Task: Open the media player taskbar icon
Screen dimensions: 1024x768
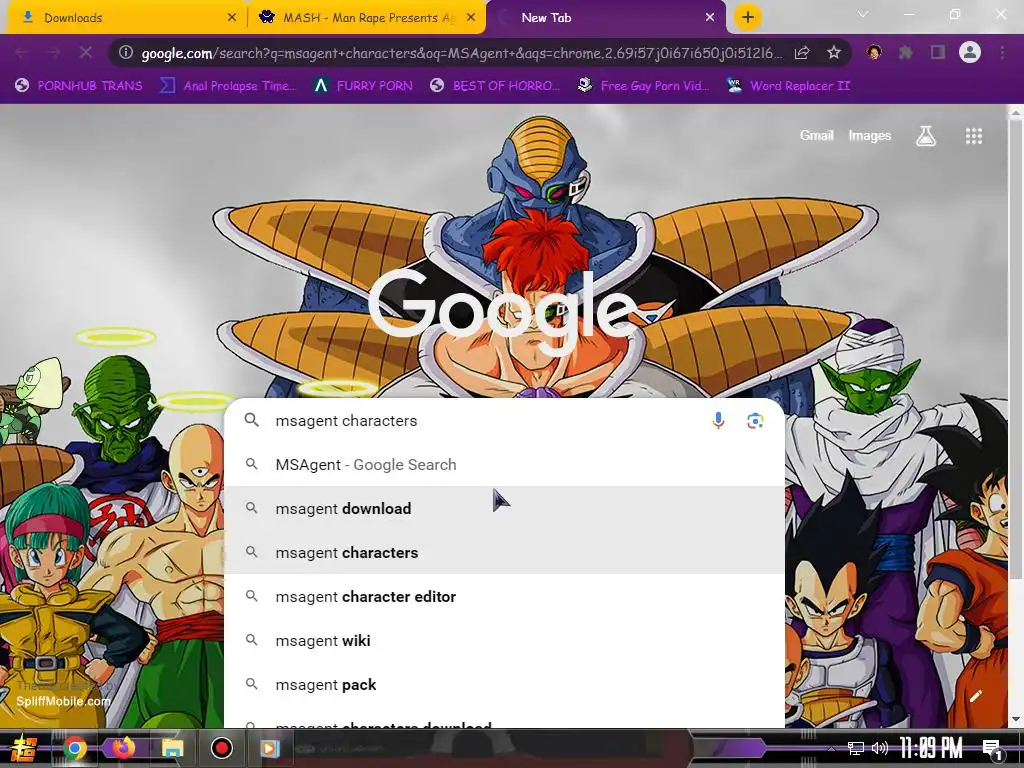Action: [x=269, y=748]
